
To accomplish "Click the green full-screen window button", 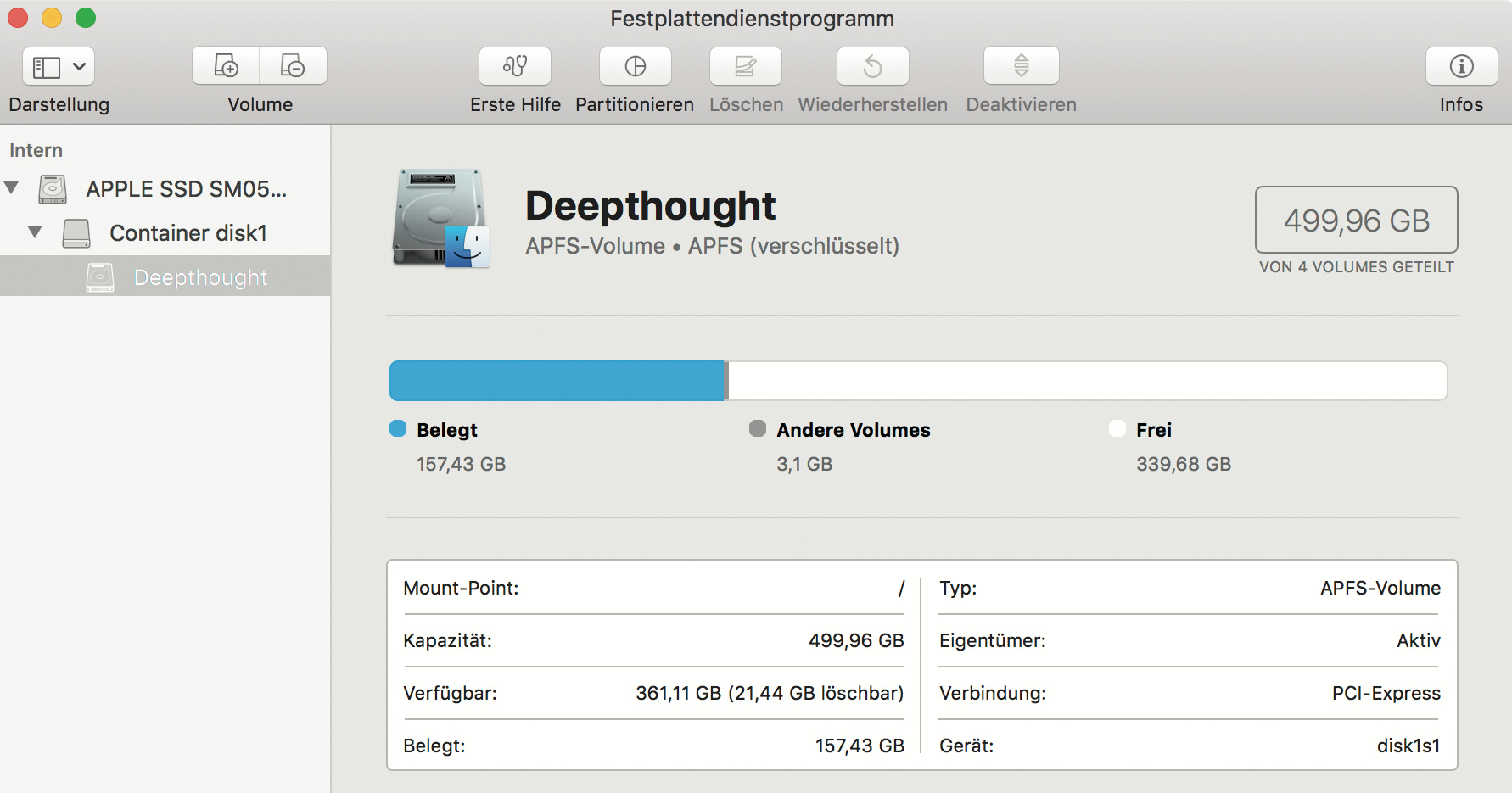I will click(86, 18).
